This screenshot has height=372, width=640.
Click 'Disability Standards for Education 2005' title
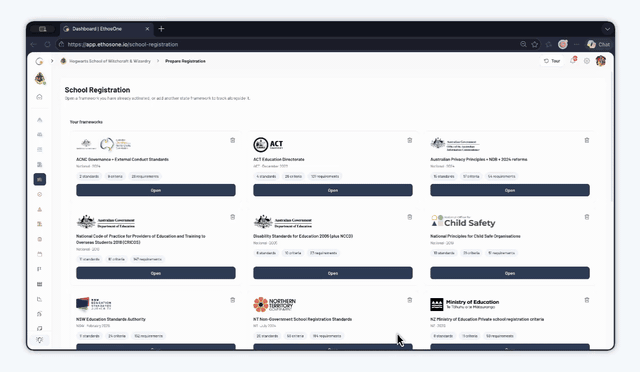coord(303,236)
